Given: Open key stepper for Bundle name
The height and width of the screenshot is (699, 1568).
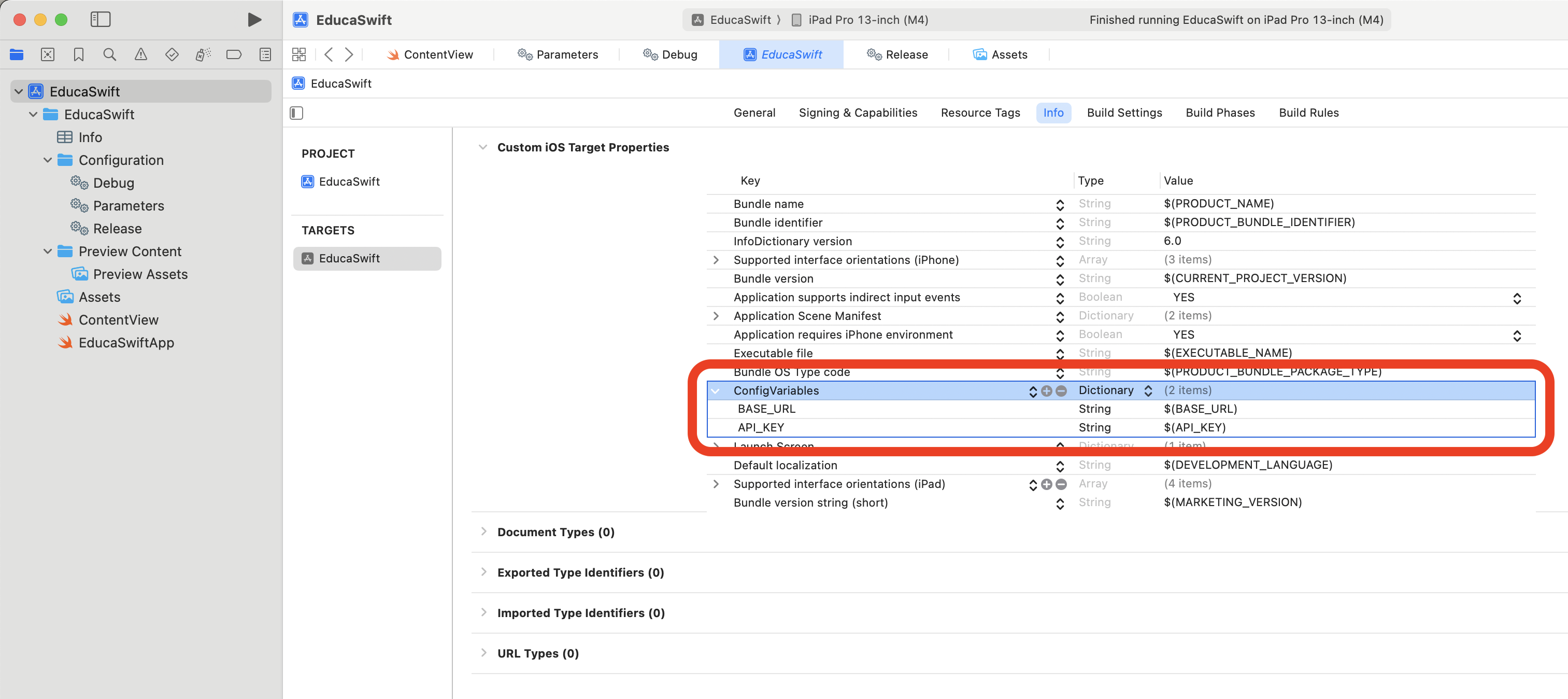Looking at the screenshot, I should [1060, 205].
